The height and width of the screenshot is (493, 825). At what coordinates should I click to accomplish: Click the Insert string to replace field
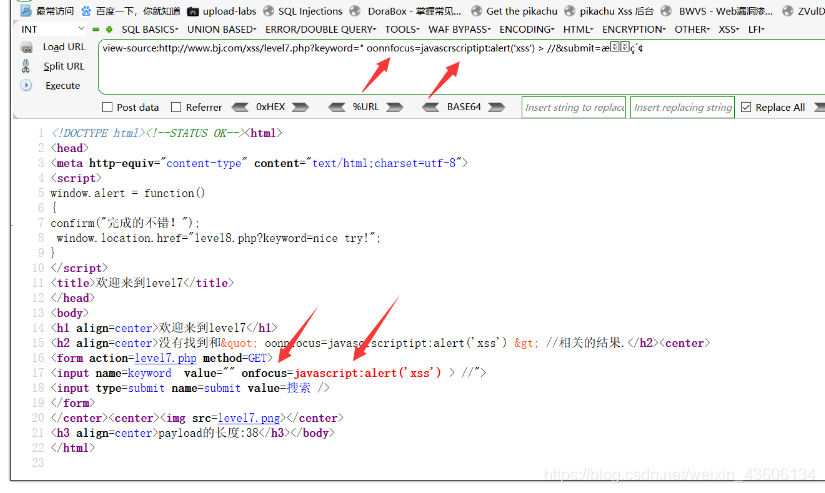point(574,107)
